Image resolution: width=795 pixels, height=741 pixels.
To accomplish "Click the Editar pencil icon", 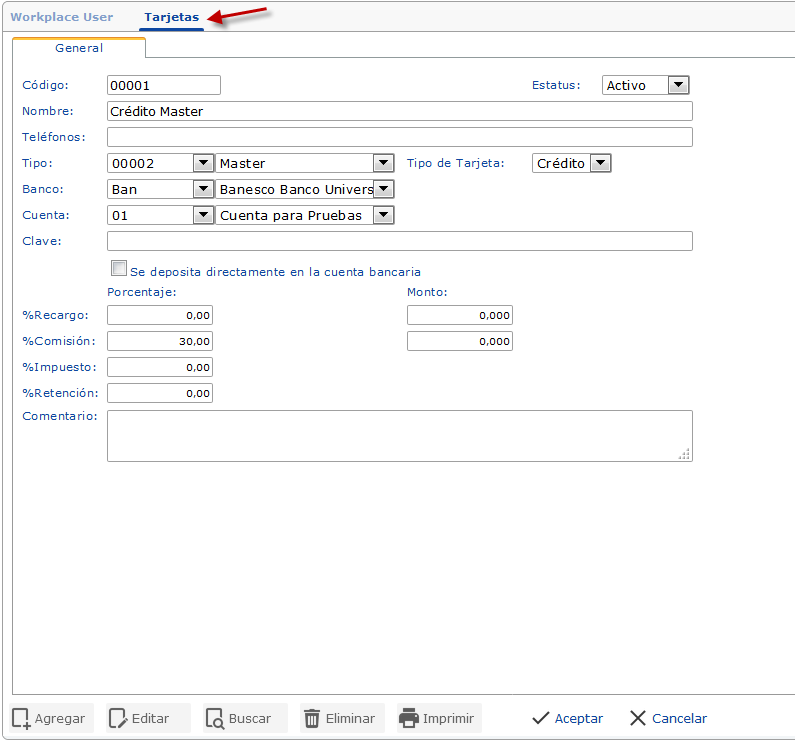I will point(118,718).
